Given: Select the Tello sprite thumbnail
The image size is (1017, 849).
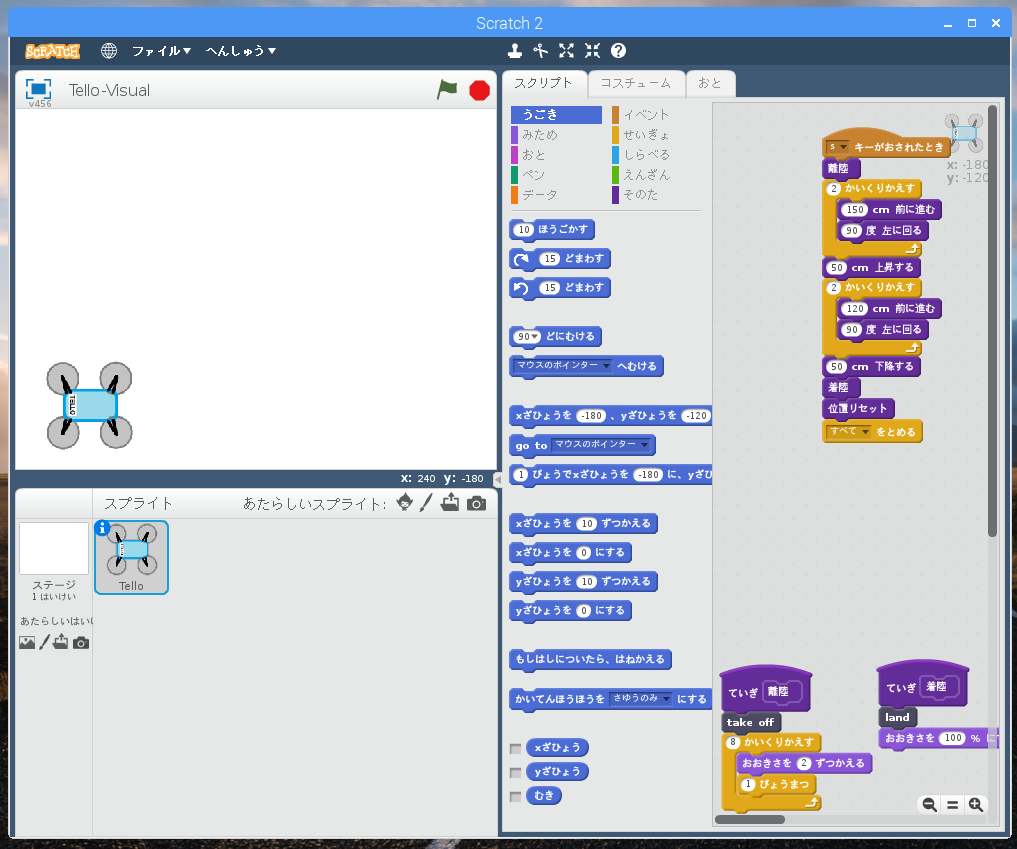Looking at the screenshot, I should (132, 557).
